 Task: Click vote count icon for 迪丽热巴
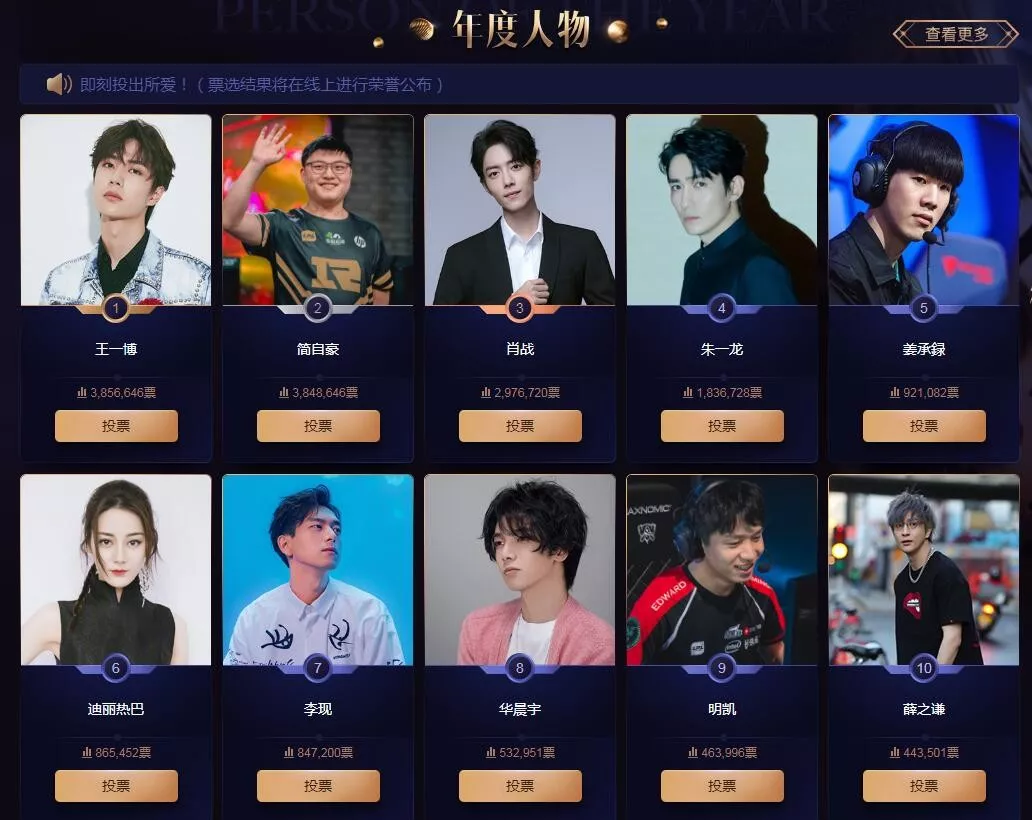87,752
